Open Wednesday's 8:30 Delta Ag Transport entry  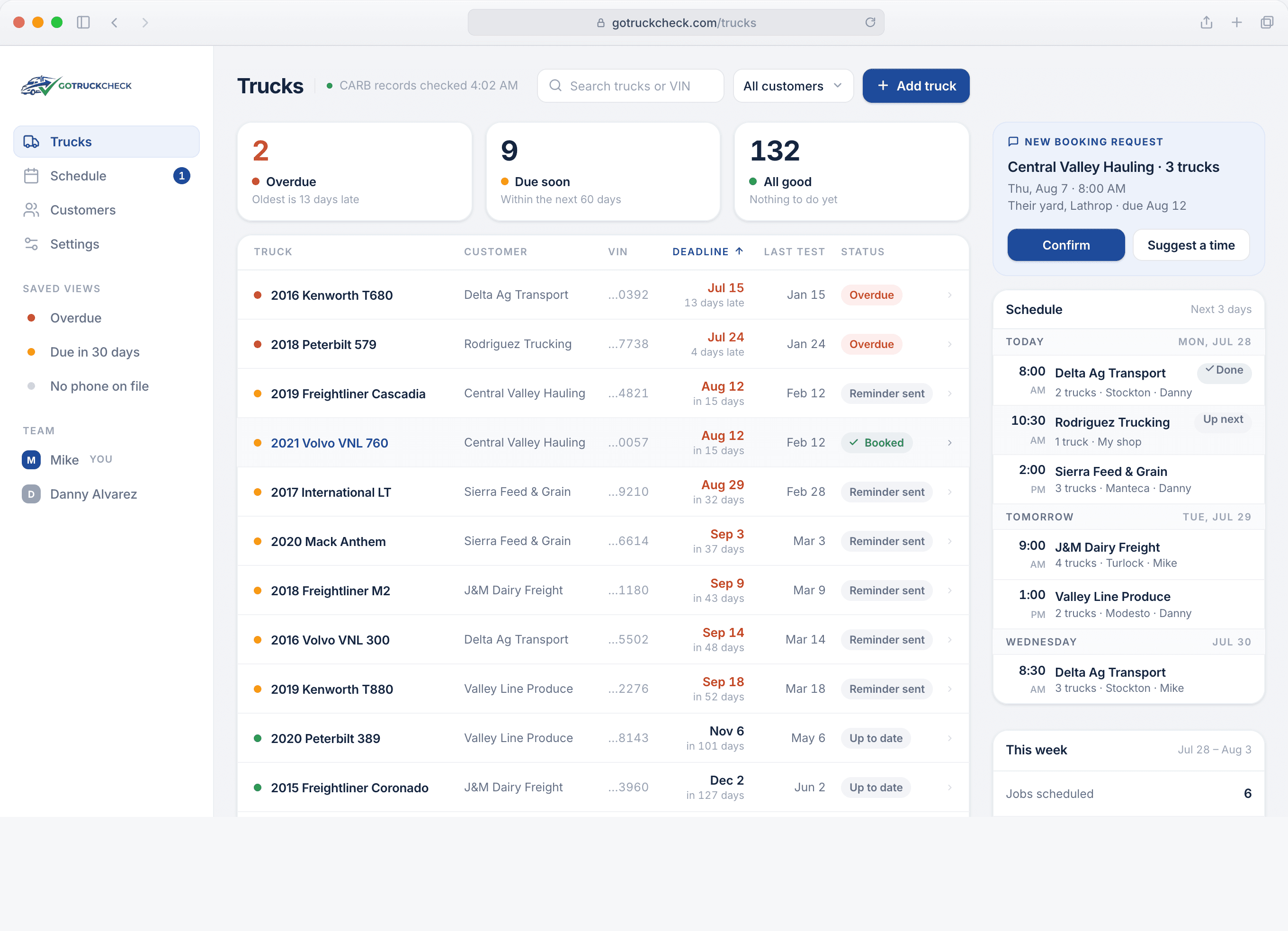tap(1128, 680)
